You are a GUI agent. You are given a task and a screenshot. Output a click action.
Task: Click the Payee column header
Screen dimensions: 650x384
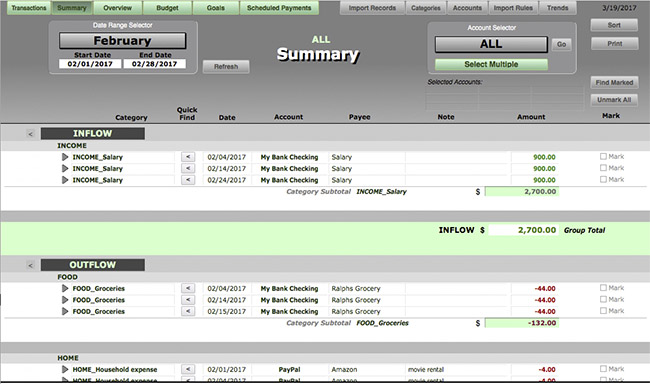tap(359, 117)
